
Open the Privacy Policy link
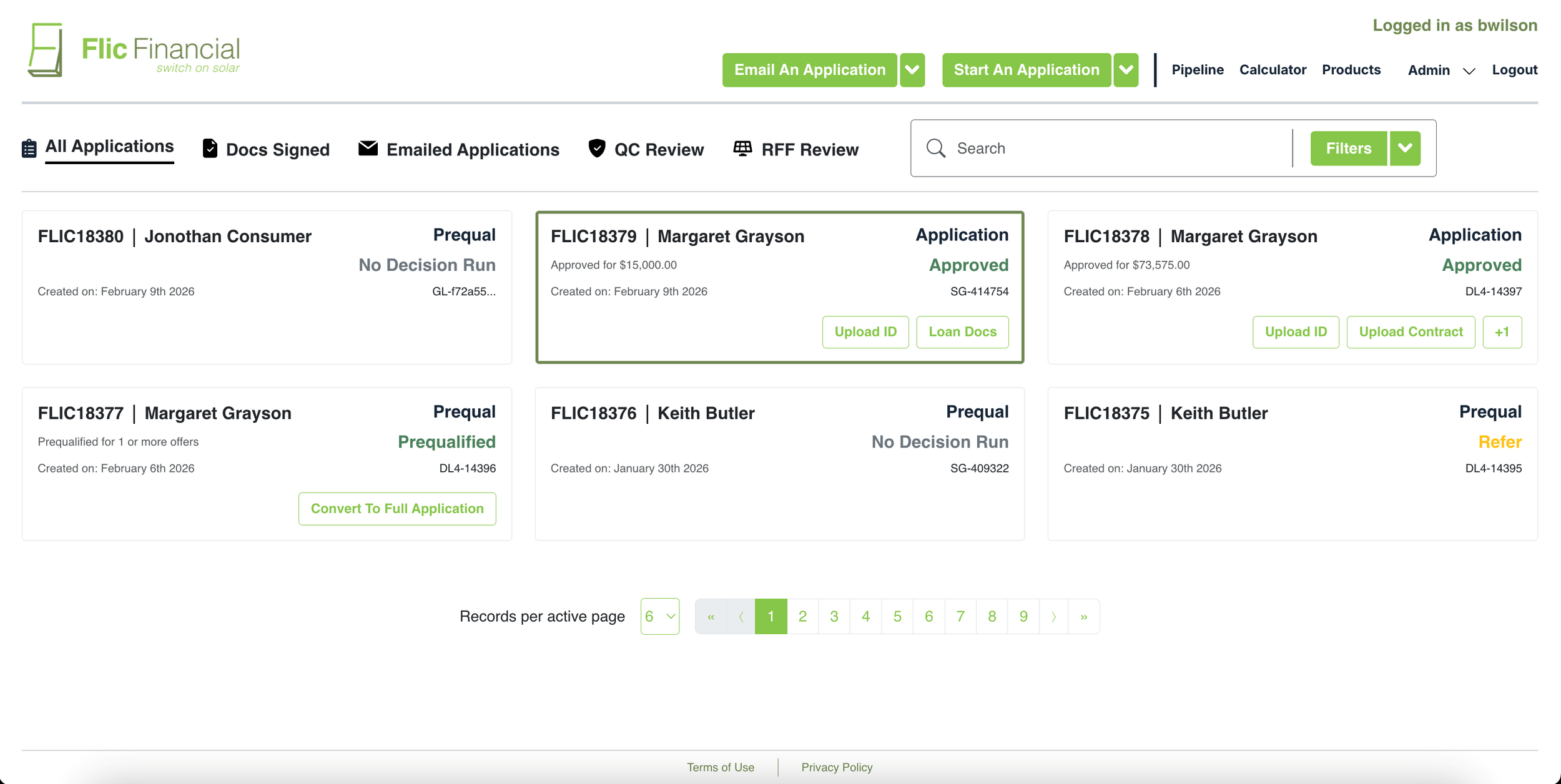coord(837,767)
